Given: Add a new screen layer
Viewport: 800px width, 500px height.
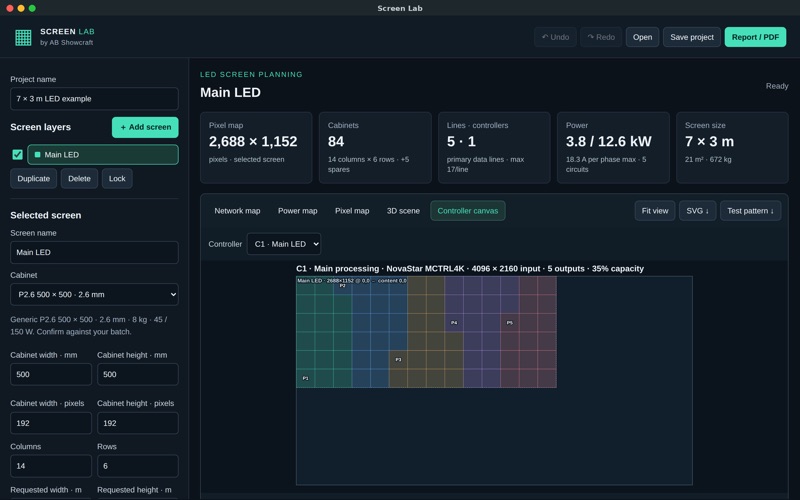Looking at the screenshot, I should click(x=145, y=127).
